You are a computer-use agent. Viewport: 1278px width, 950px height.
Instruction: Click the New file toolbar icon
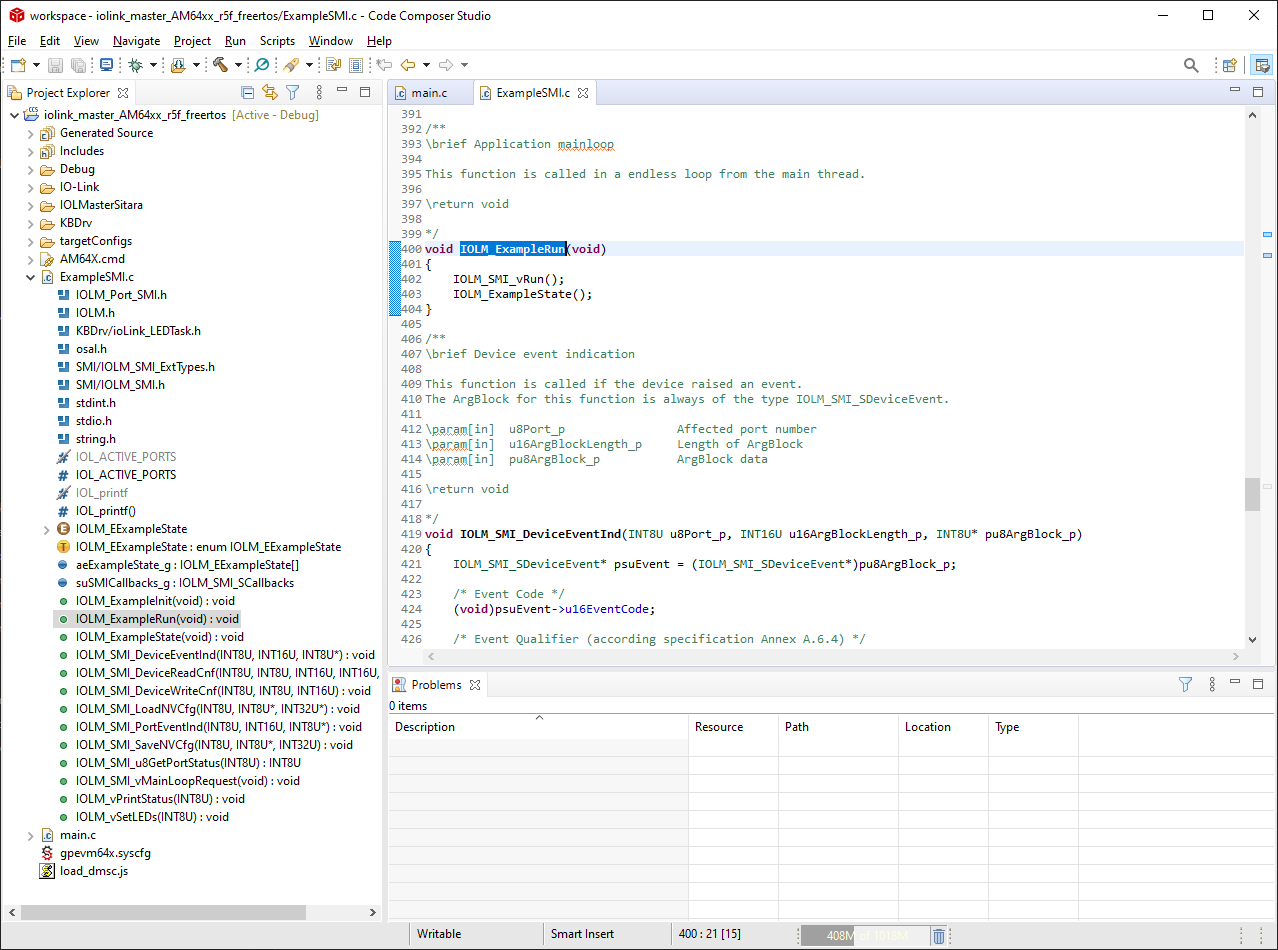(17, 65)
